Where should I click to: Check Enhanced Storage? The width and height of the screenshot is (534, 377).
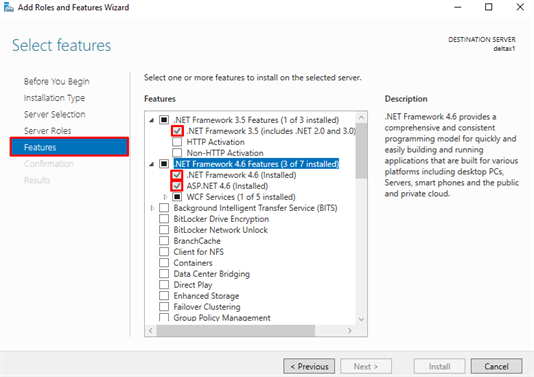coord(164,296)
